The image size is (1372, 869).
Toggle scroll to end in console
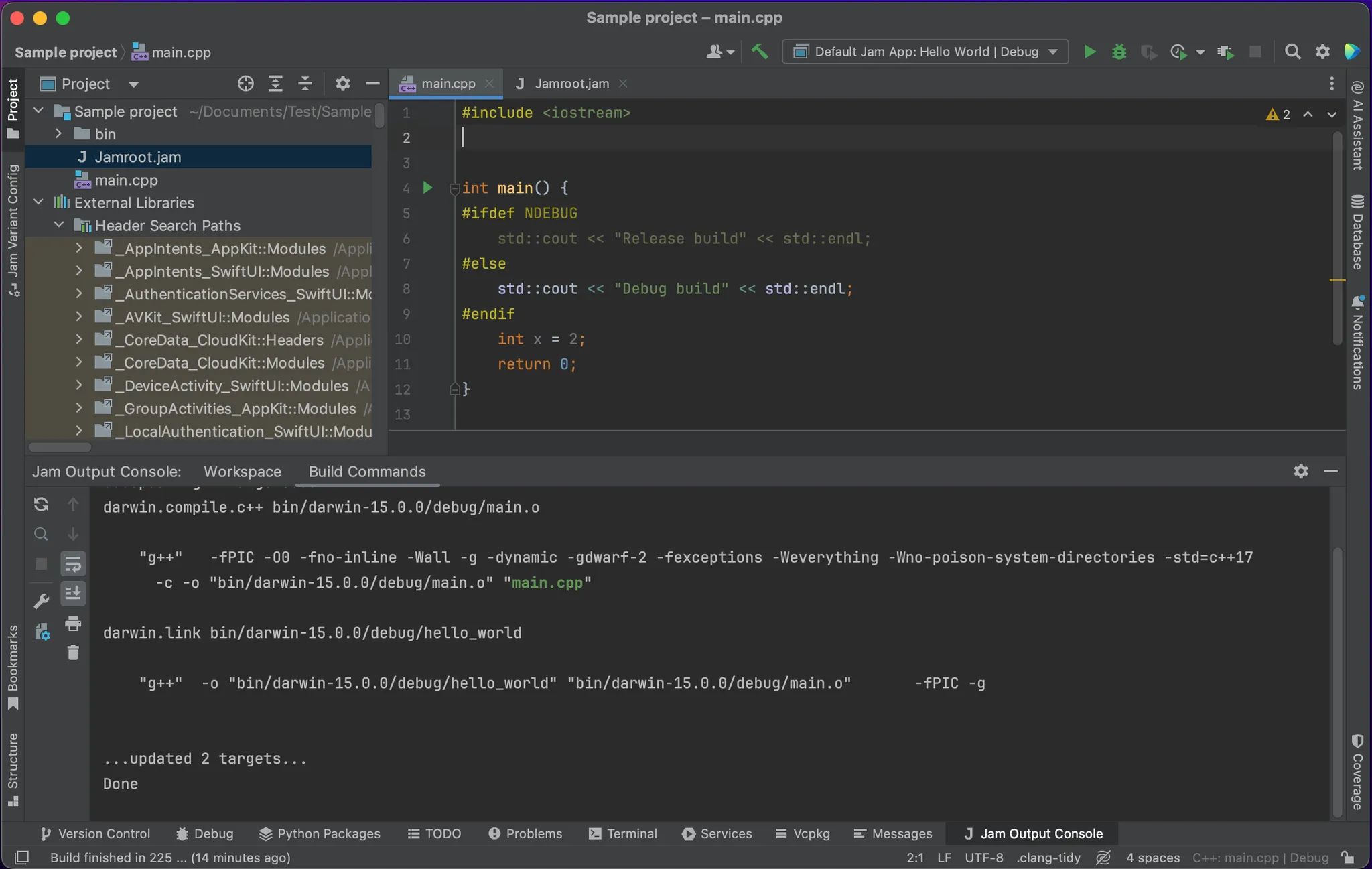tap(73, 593)
